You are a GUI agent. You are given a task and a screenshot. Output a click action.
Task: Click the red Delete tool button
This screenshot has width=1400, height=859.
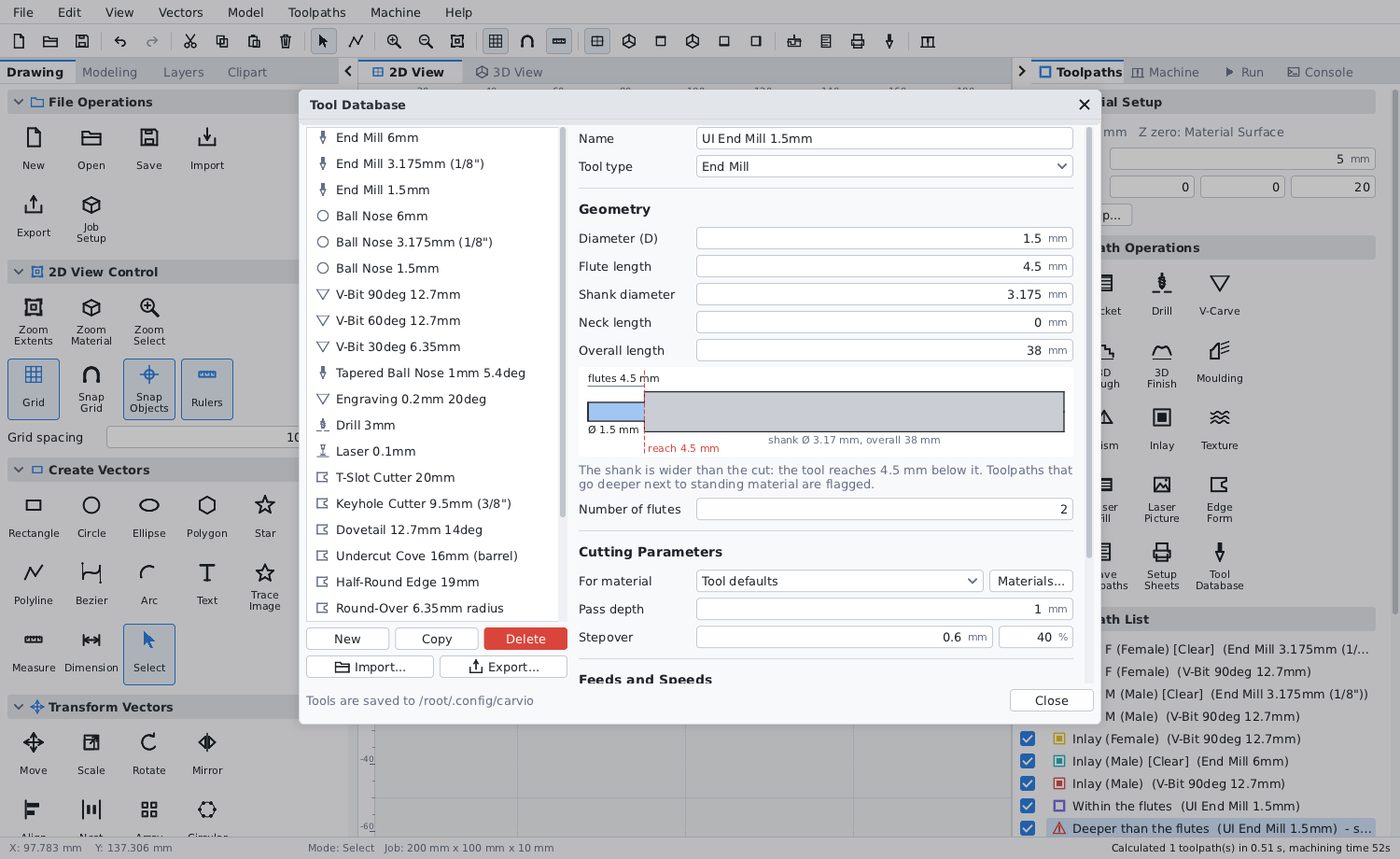click(x=525, y=639)
